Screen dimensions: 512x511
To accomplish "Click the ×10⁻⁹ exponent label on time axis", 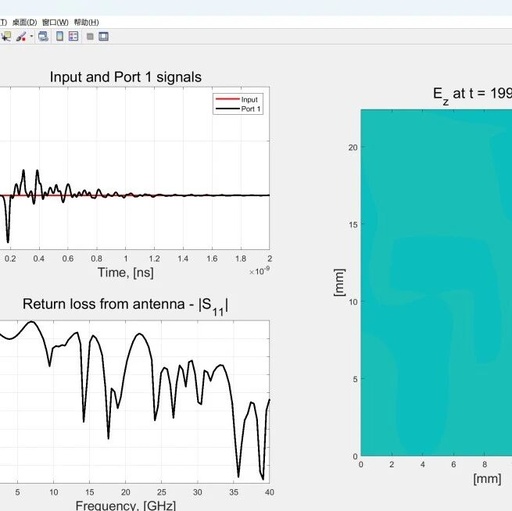I will pyautogui.click(x=259, y=271).
